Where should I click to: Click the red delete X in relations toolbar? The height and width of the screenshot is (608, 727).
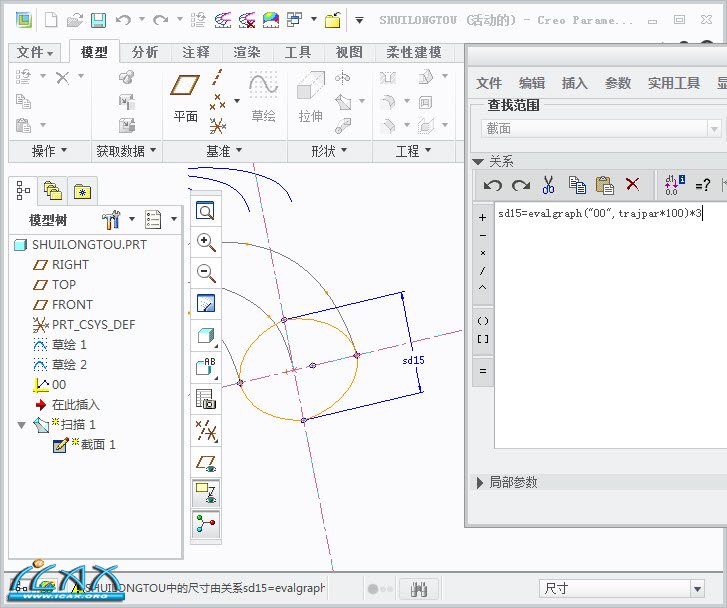[x=632, y=184]
